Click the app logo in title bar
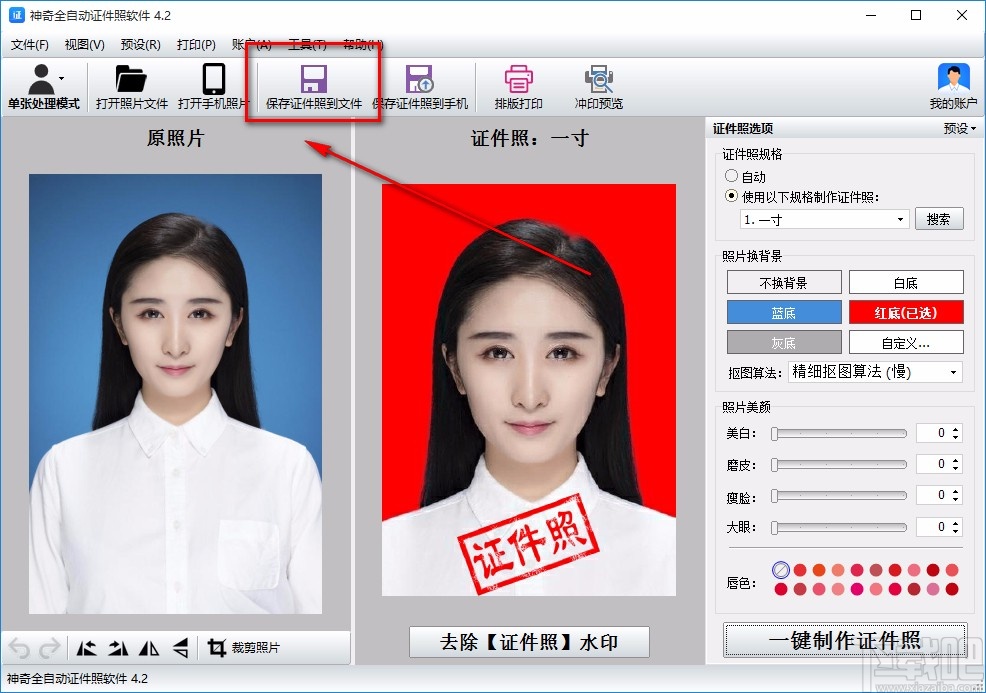Image resolution: width=986 pixels, height=693 pixels. click(16, 15)
